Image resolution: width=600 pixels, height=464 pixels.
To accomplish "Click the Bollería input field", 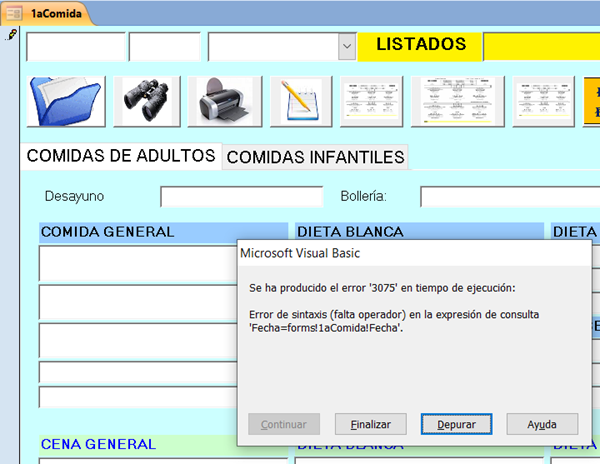I will (x=510, y=197).
